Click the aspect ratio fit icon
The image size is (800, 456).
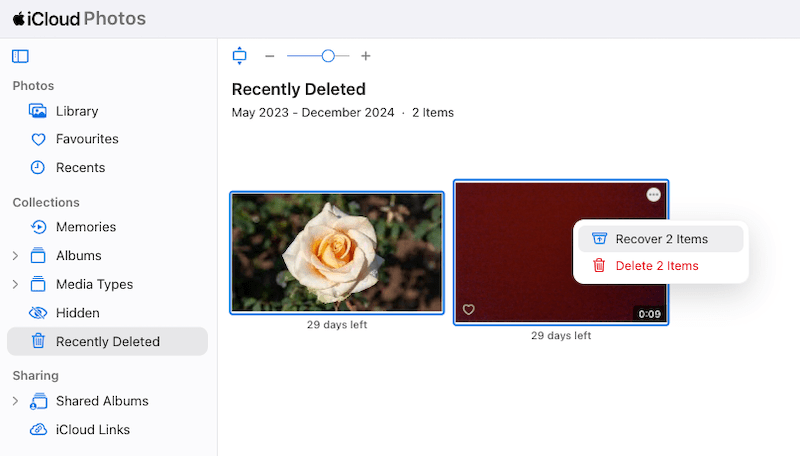[x=239, y=56]
